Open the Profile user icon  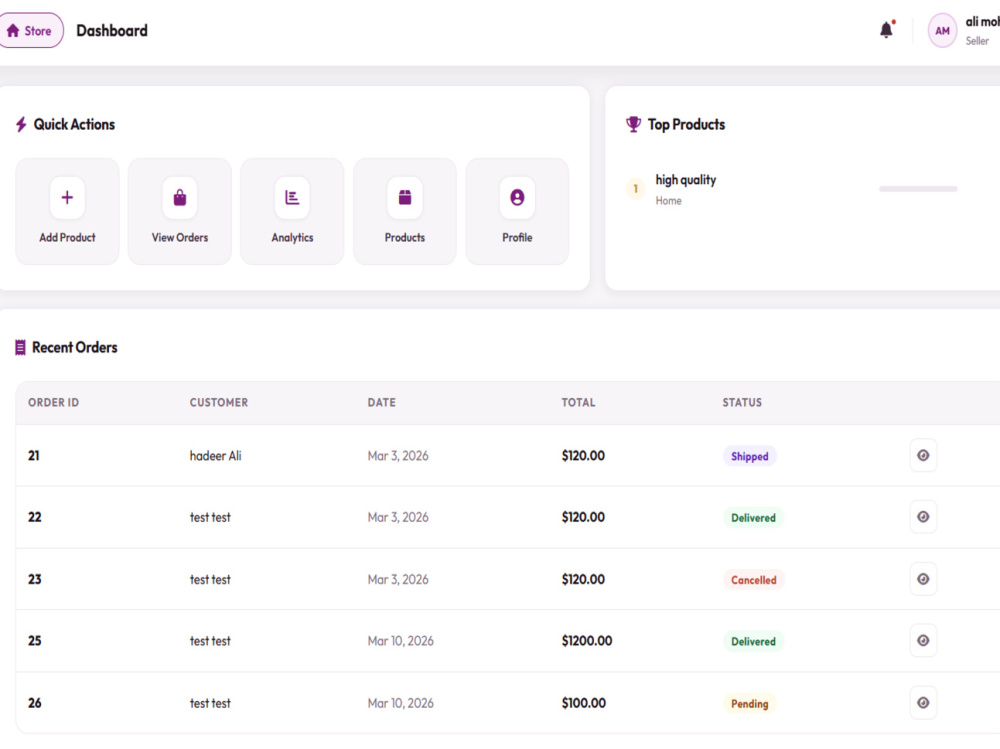[517, 198]
